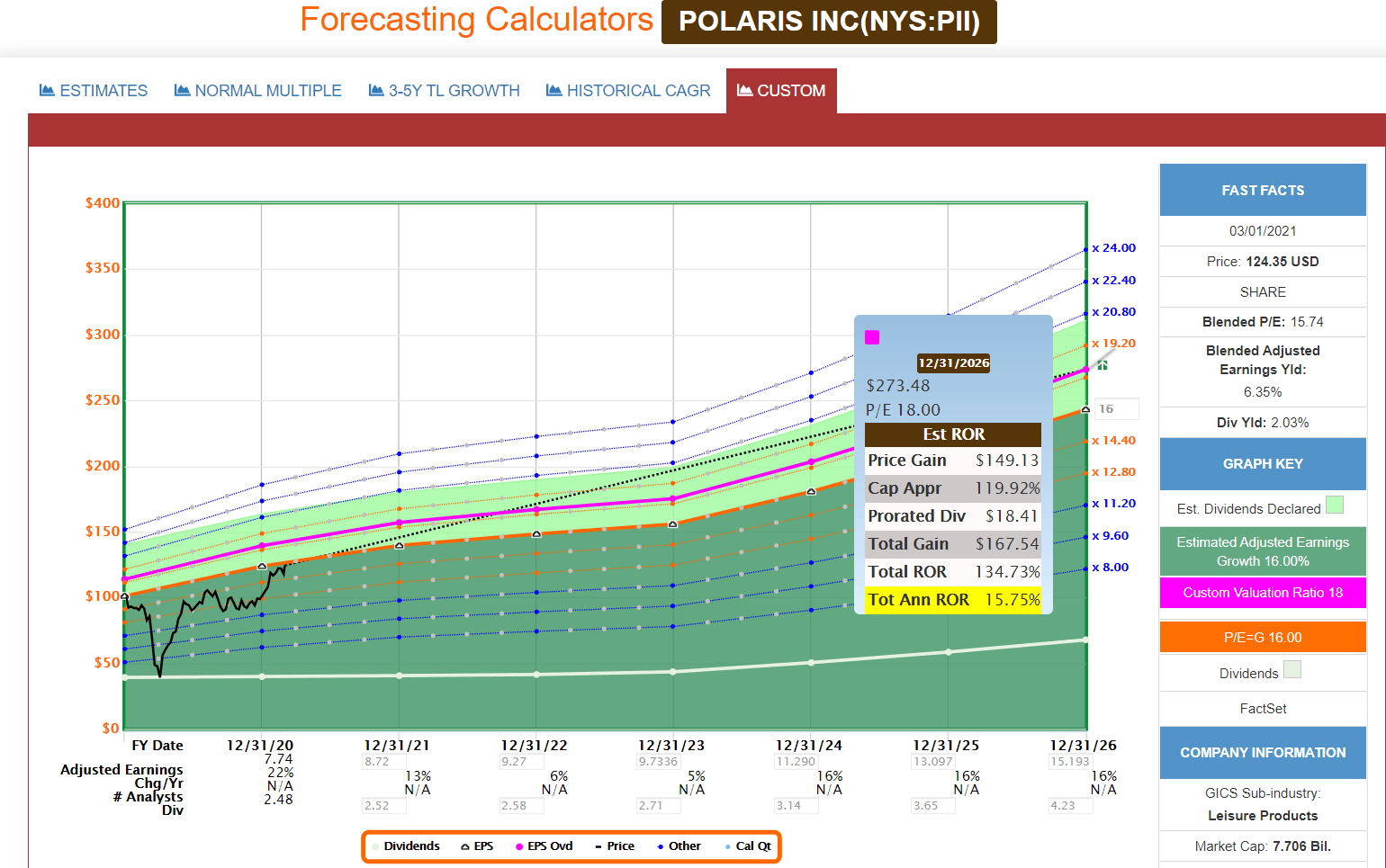Screen dimensions: 1386x868
Task: Click the Market Cap: 7.706 Bil. row
Action: (1263, 846)
